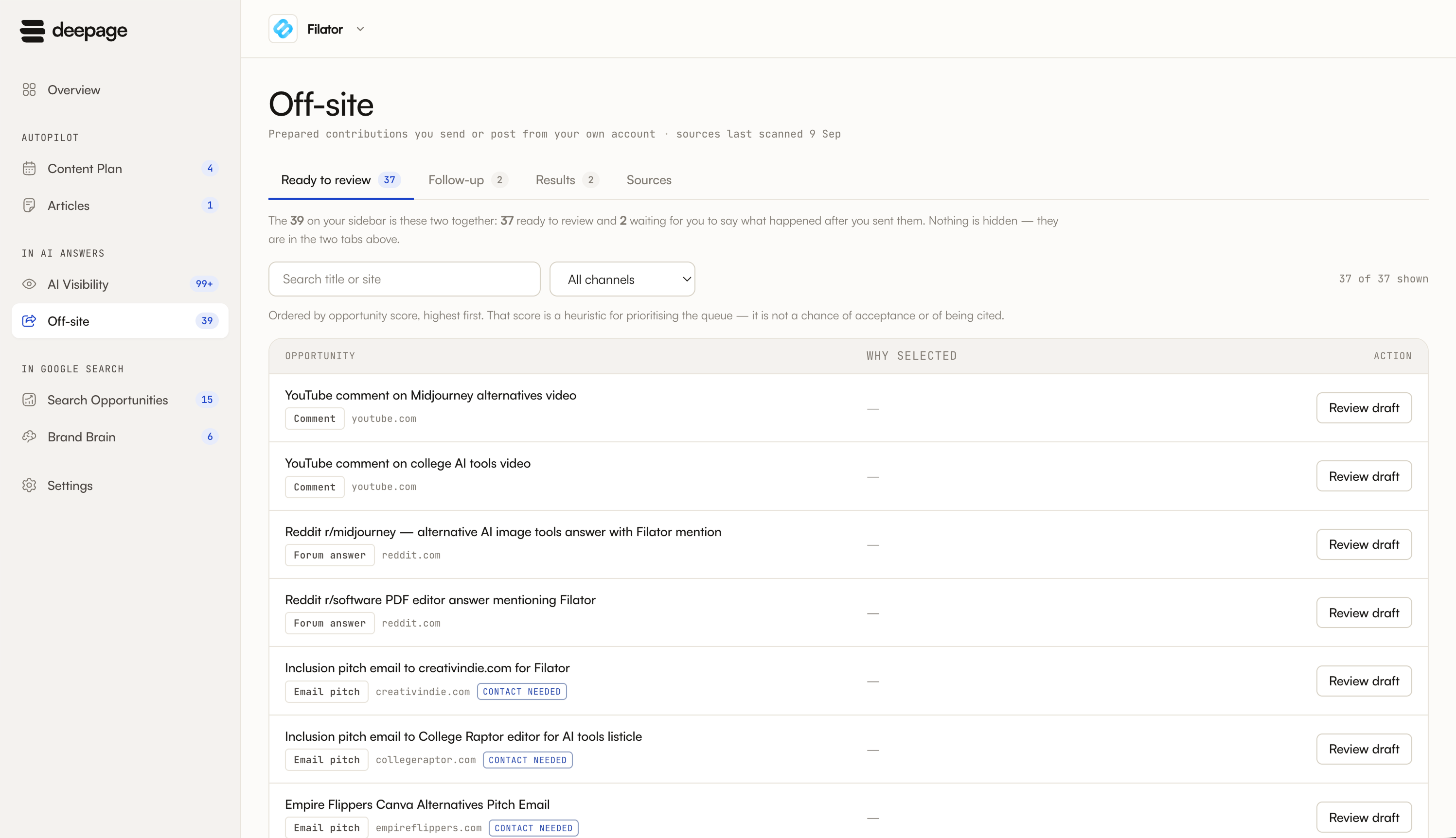Click the WHY SELECTED column header

pyautogui.click(x=912, y=356)
